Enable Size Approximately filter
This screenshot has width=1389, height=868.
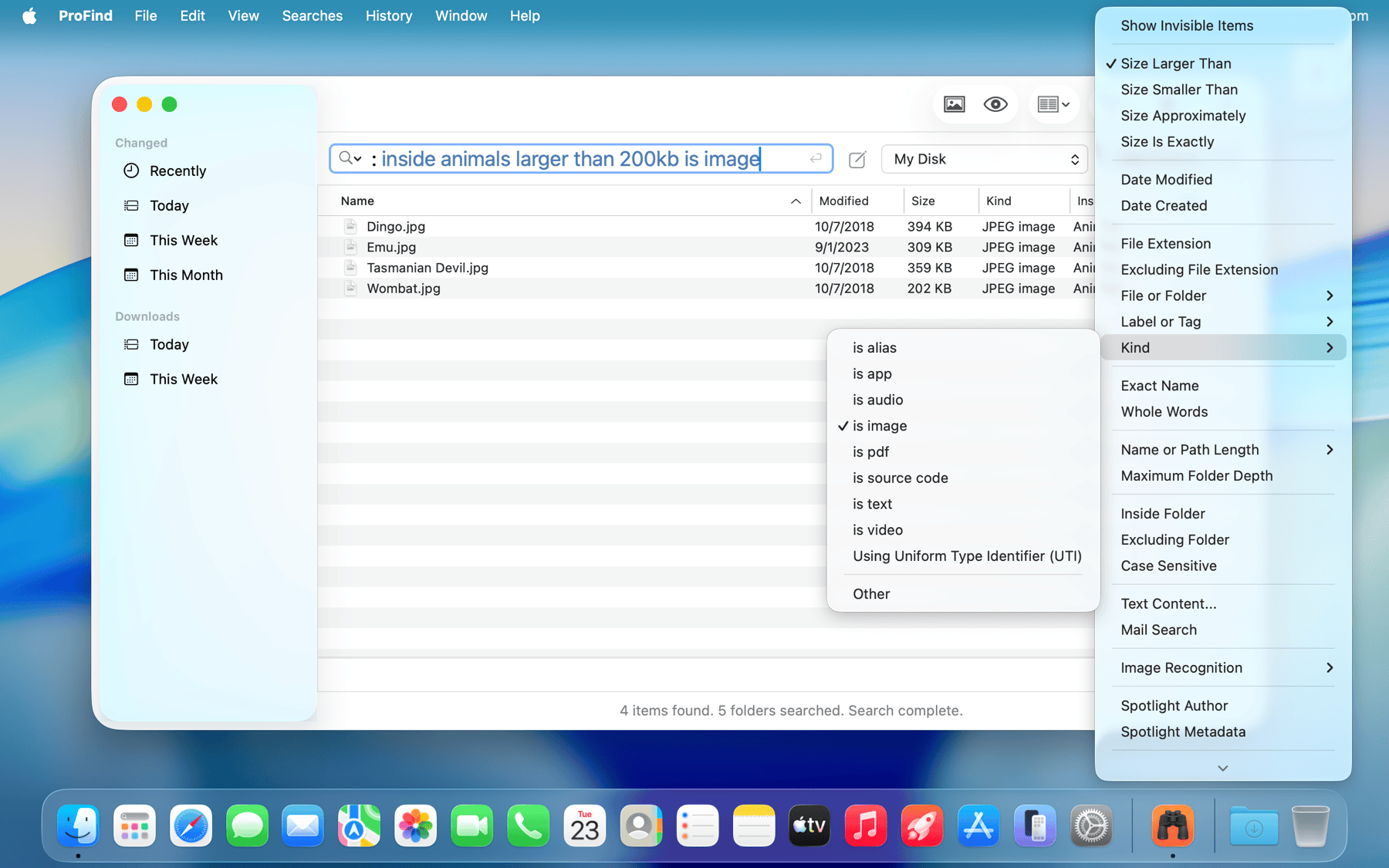(x=1223, y=116)
